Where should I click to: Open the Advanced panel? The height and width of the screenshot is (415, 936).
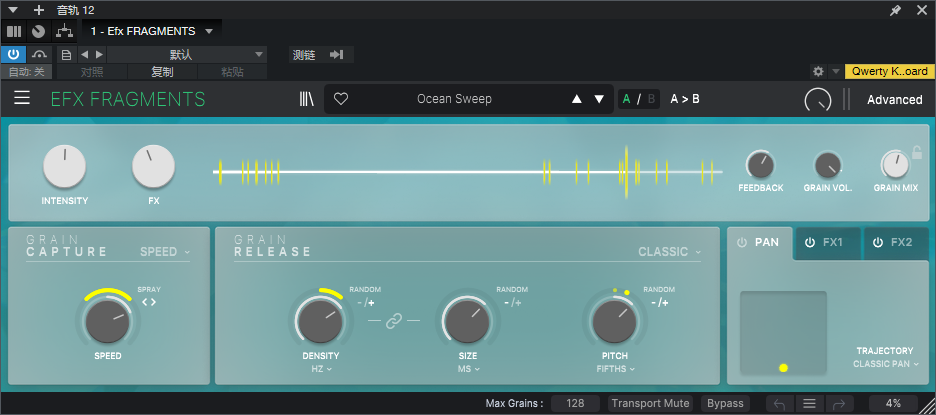895,100
